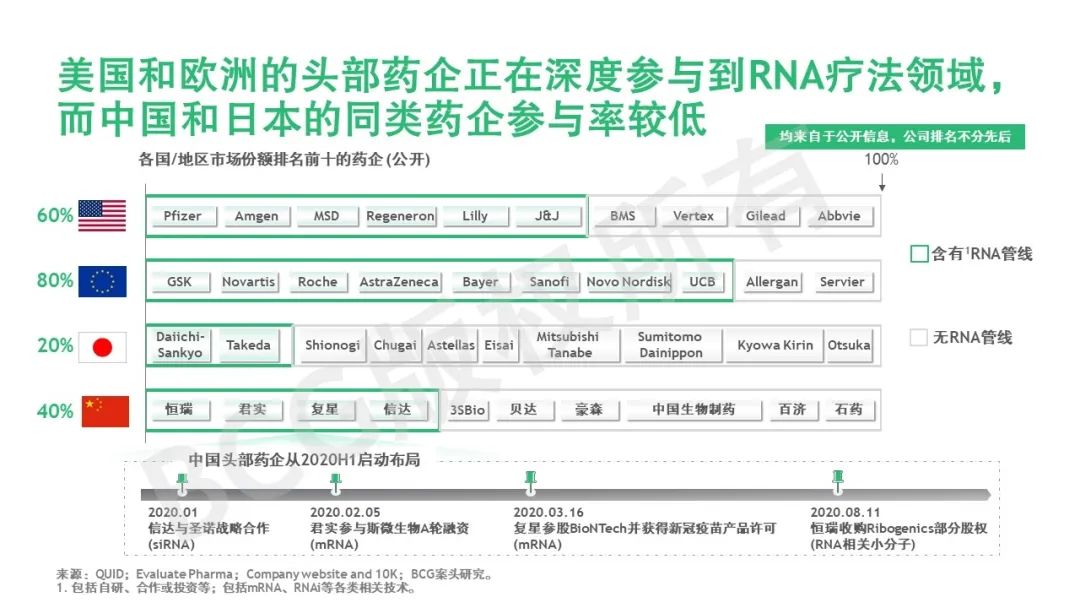This screenshot has width=1080, height=608.
Task: Click the 80% Europe figure
Action: point(54,281)
